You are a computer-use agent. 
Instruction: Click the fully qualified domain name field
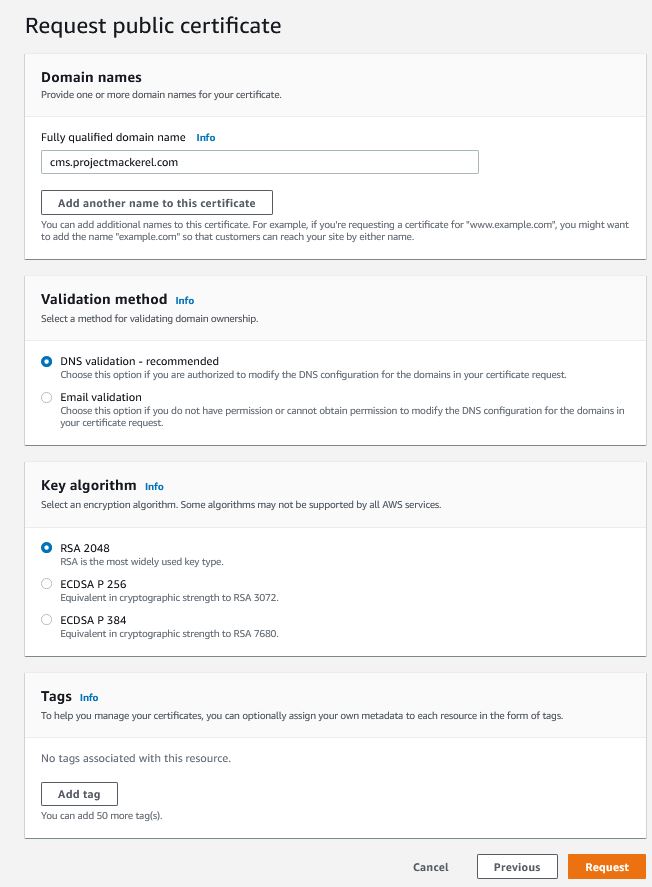click(x=260, y=161)
